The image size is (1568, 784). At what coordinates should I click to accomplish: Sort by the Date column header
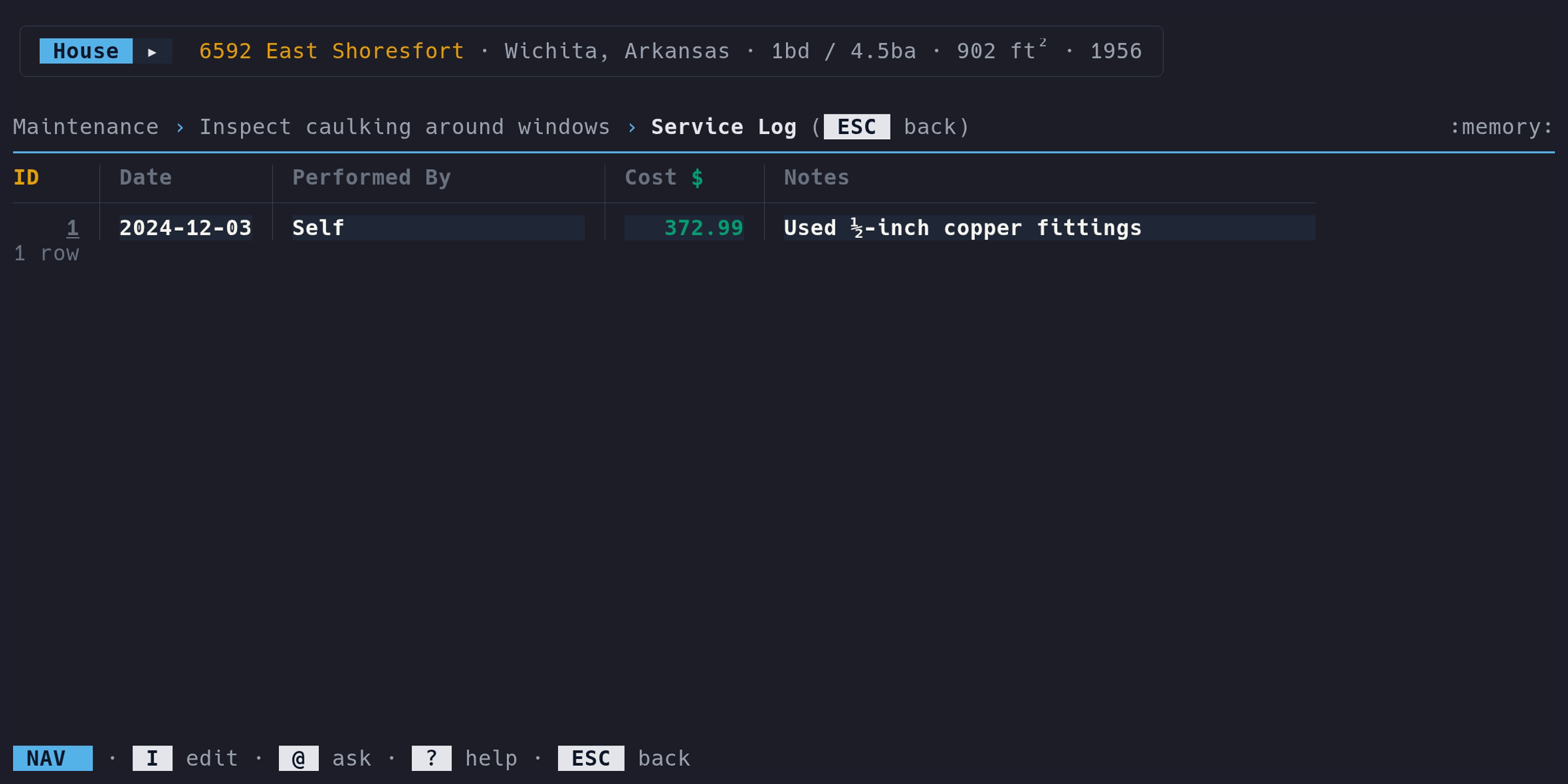pos(145,178)
